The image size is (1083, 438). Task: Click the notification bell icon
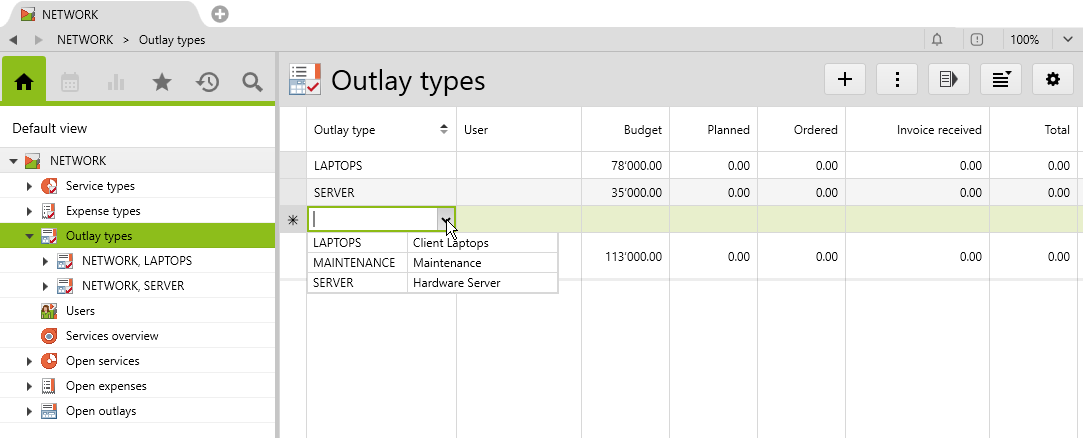click(x=937, y=40)
